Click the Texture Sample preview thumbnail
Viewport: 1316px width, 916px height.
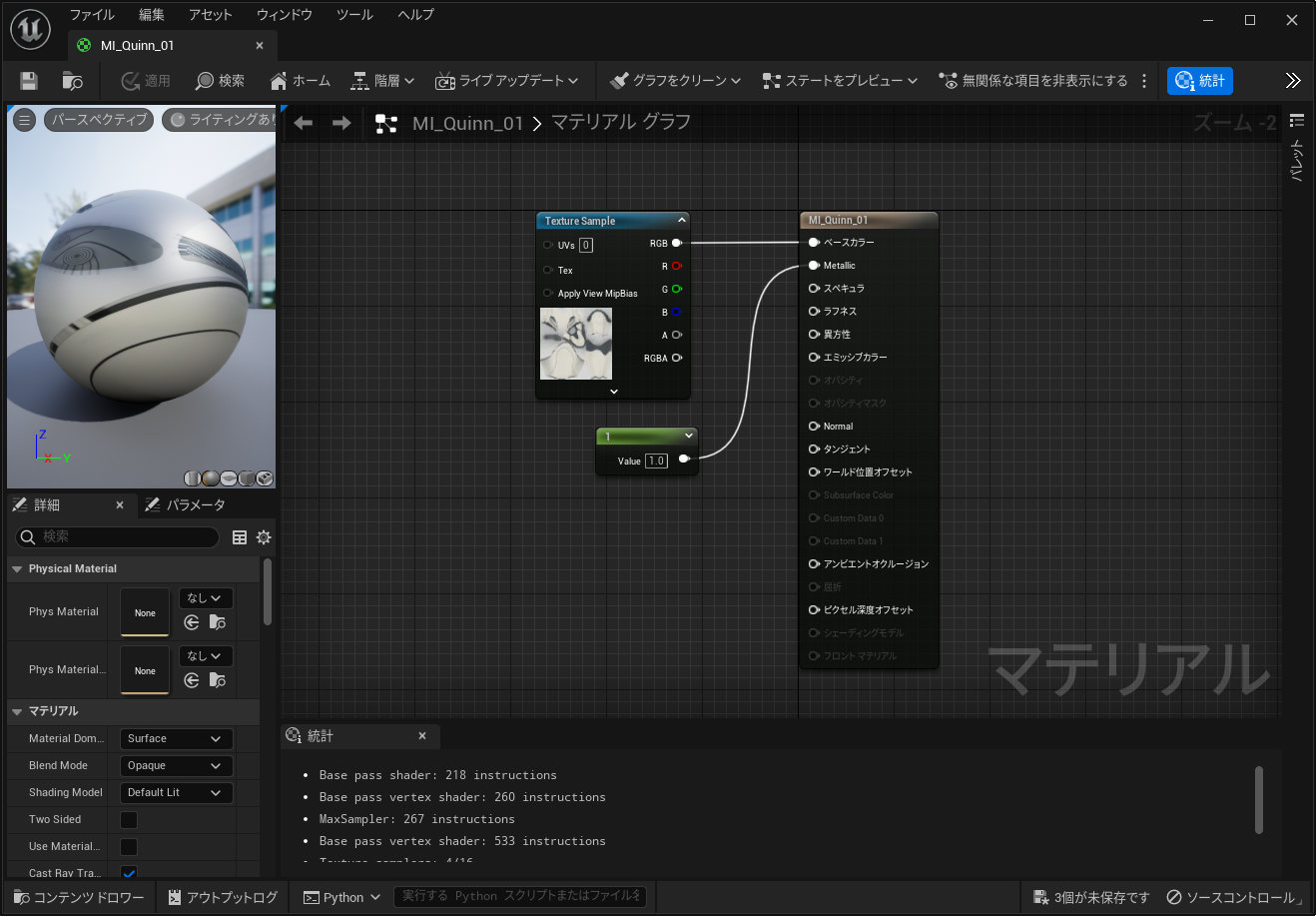point(576,344)
